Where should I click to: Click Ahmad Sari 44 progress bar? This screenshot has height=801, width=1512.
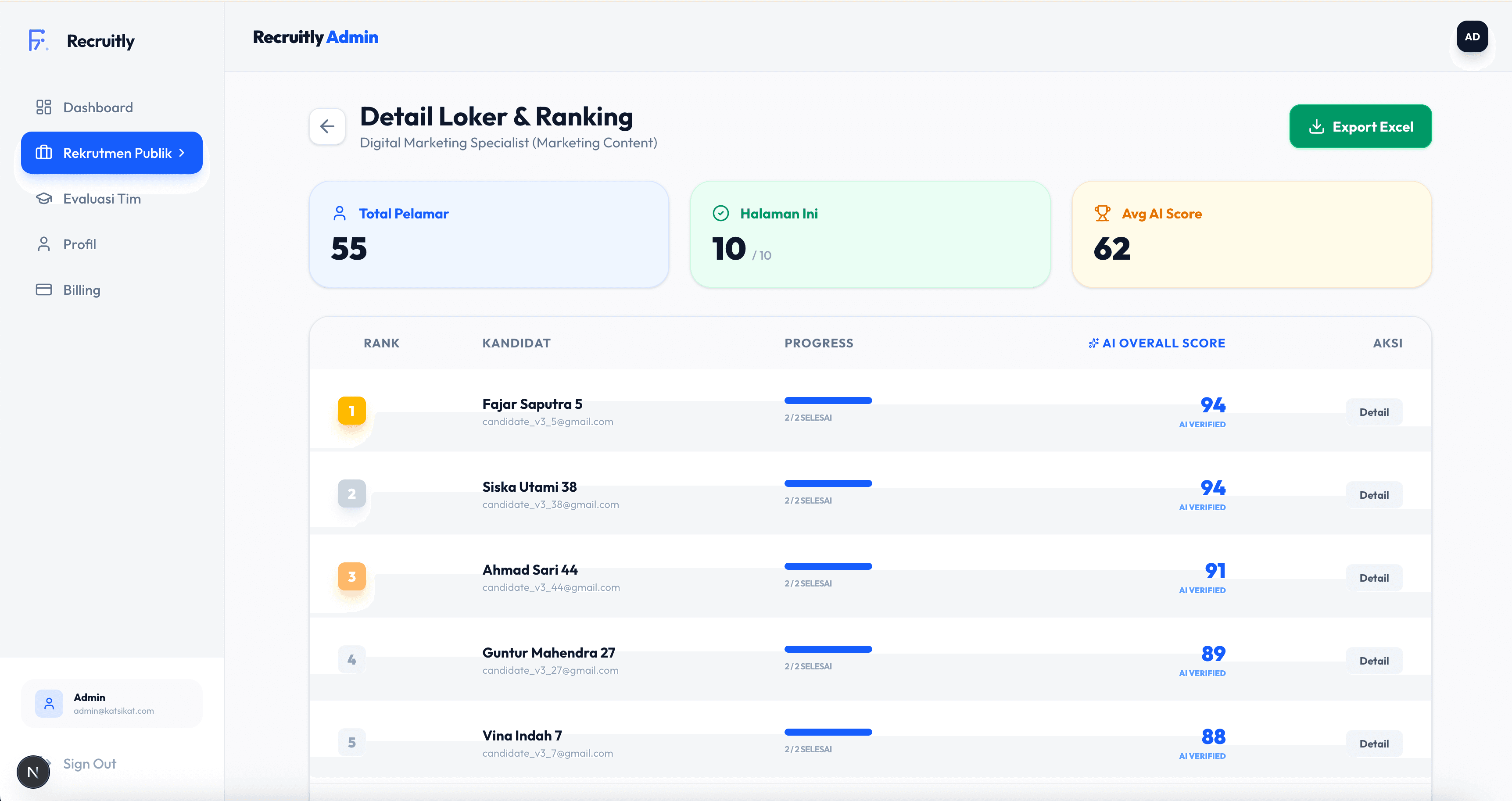(828, 566)
